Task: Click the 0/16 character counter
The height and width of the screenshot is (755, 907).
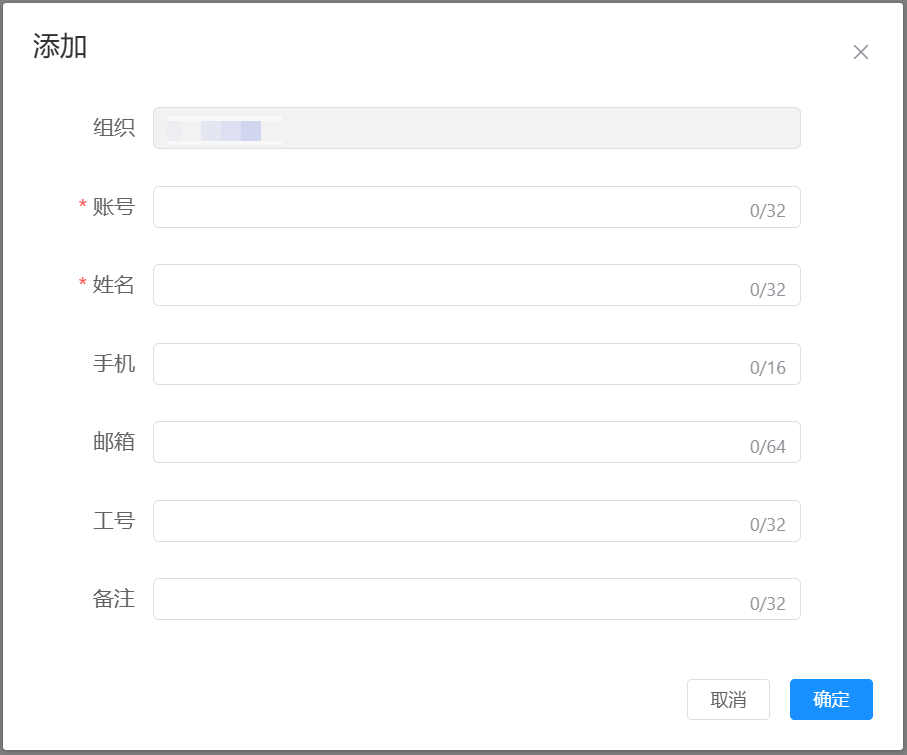Action: click(768, 368)
